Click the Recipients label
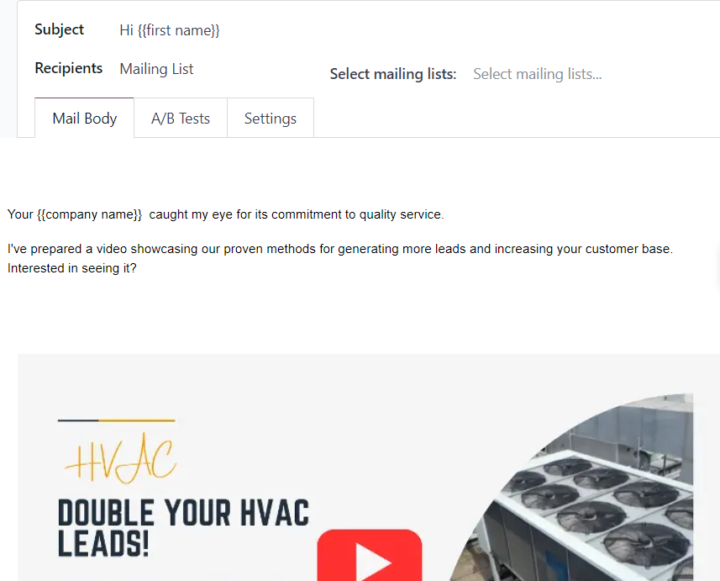720x581 pixels. 68,68
